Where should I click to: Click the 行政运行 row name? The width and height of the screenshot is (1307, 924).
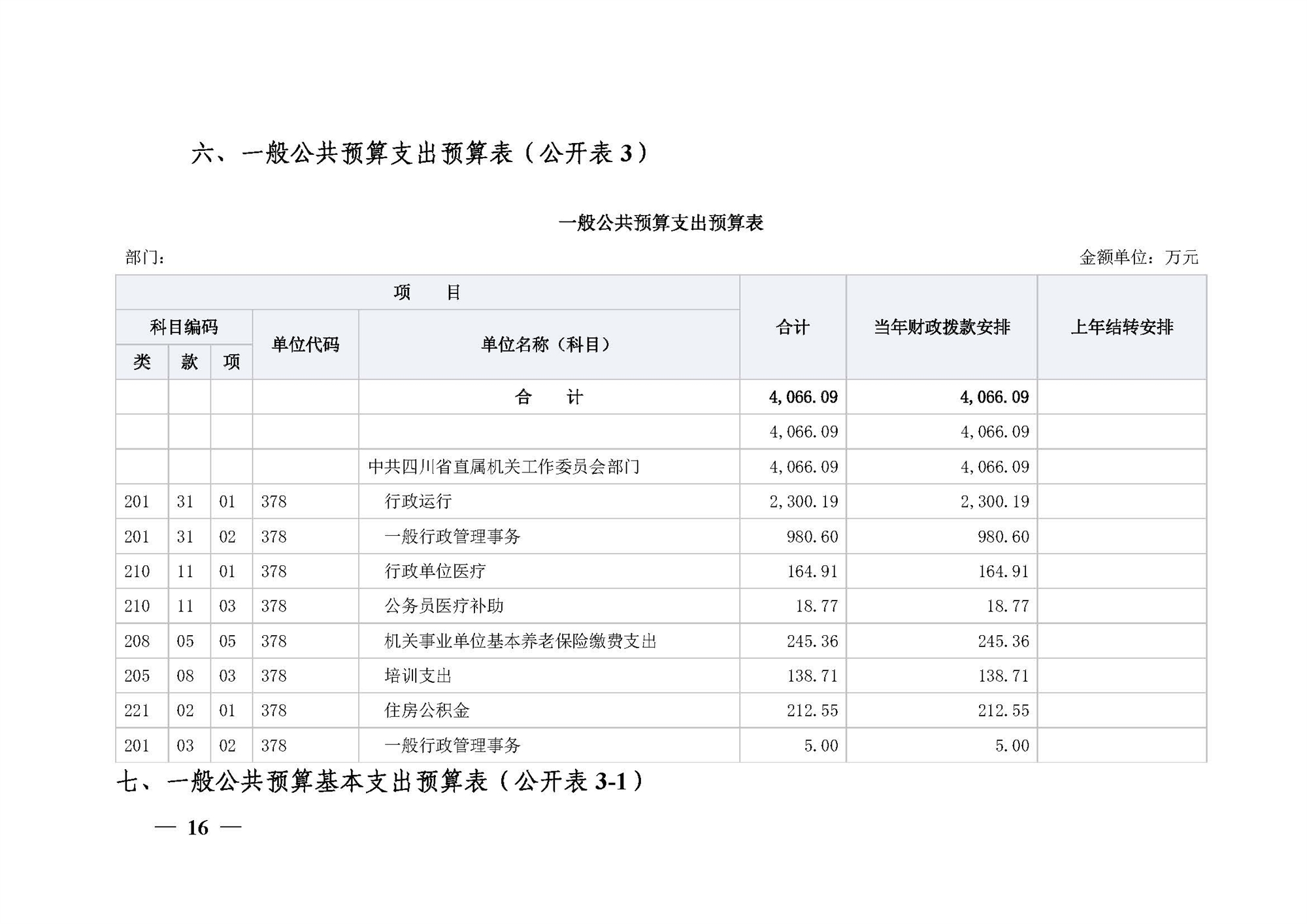point(418,501)
